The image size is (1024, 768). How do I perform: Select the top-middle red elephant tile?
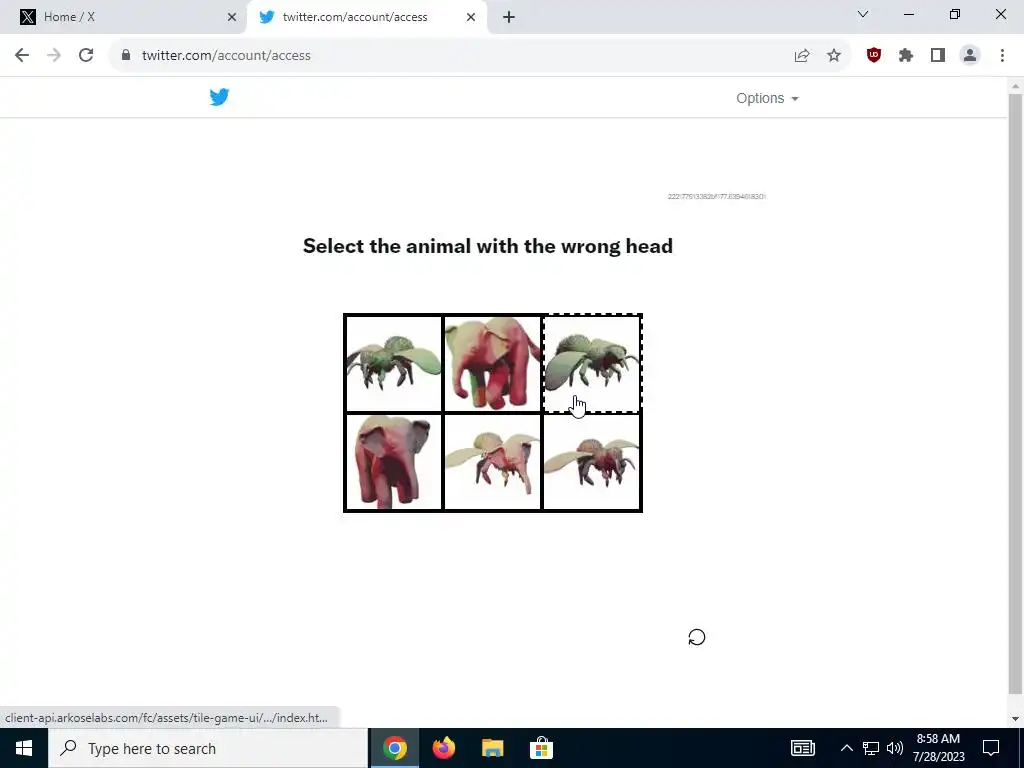492,363
